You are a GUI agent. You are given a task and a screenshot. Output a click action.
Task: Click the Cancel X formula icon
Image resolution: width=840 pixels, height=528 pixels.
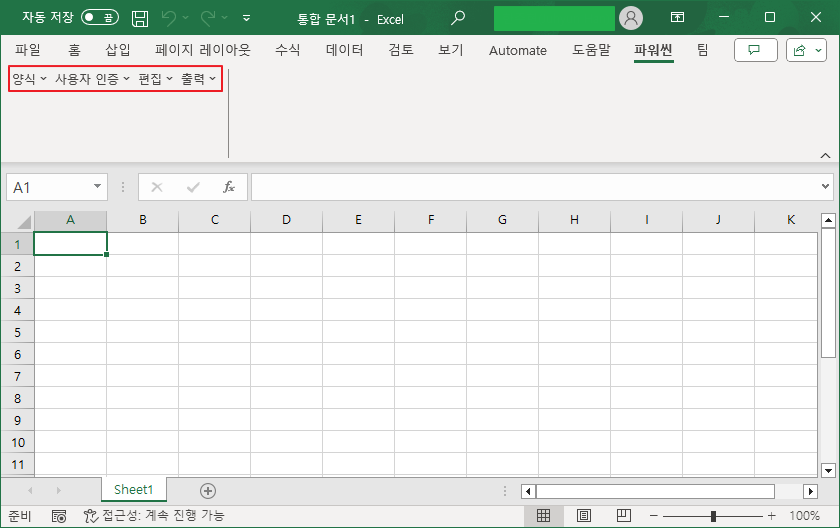coord(157,187)
